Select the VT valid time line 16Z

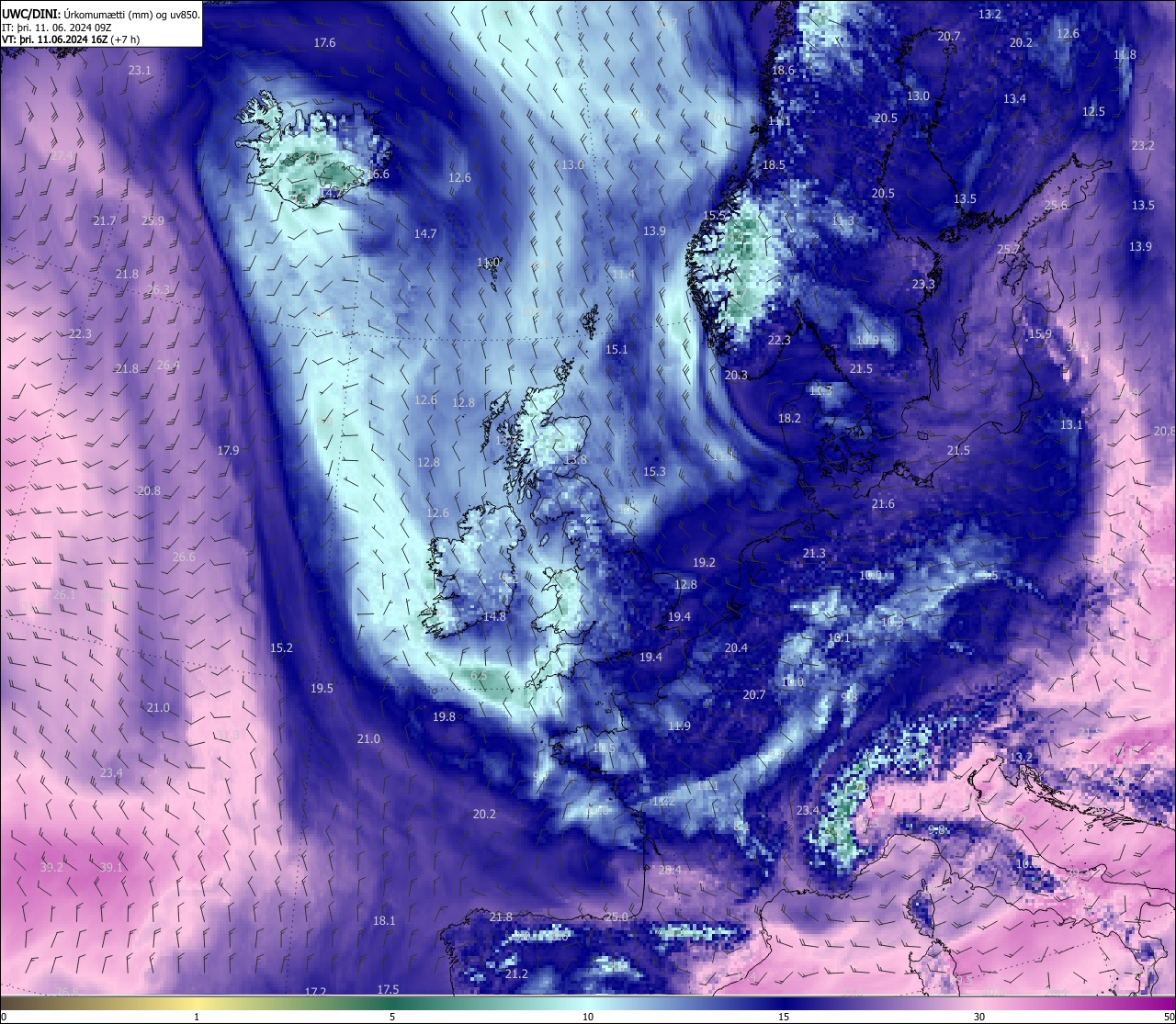(x=71, y=39)
